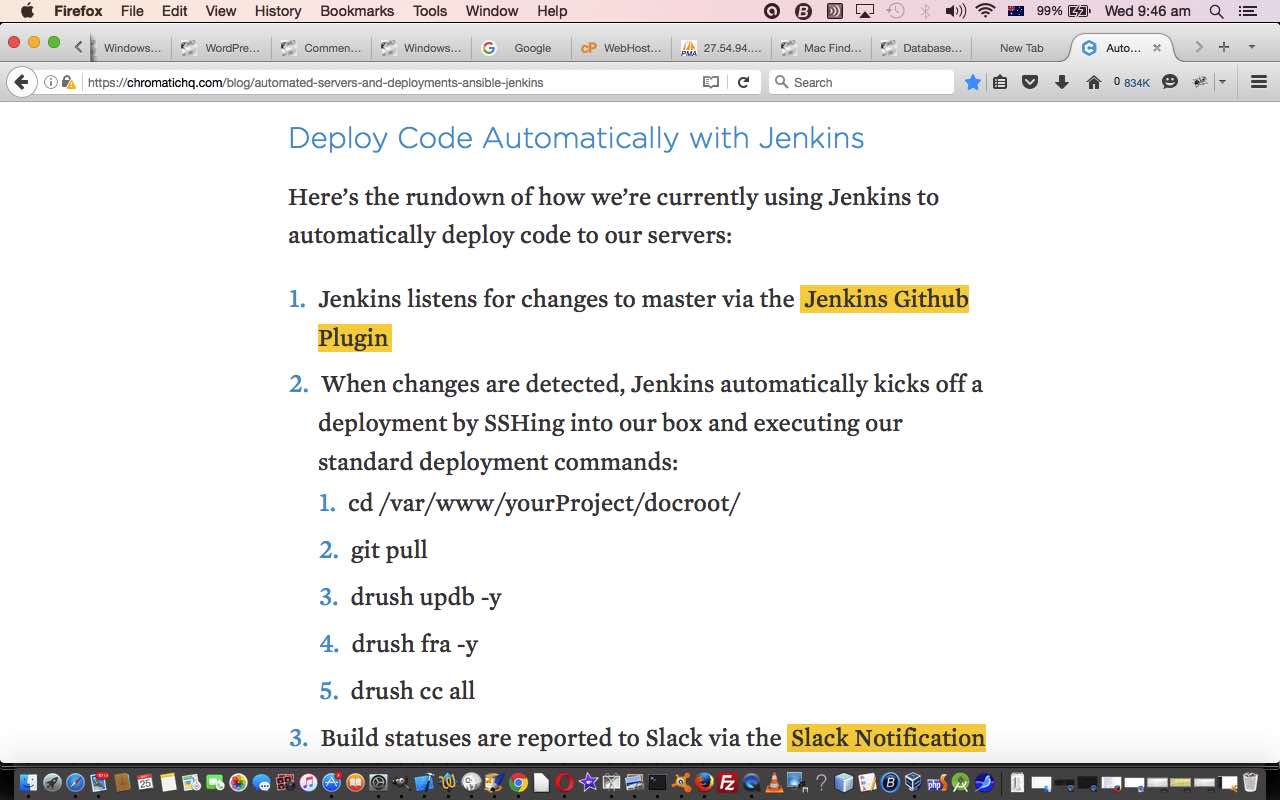1280x800 pixels.
Task: Reload the current page
Action: pyautogui.click(x=743, y=82)
